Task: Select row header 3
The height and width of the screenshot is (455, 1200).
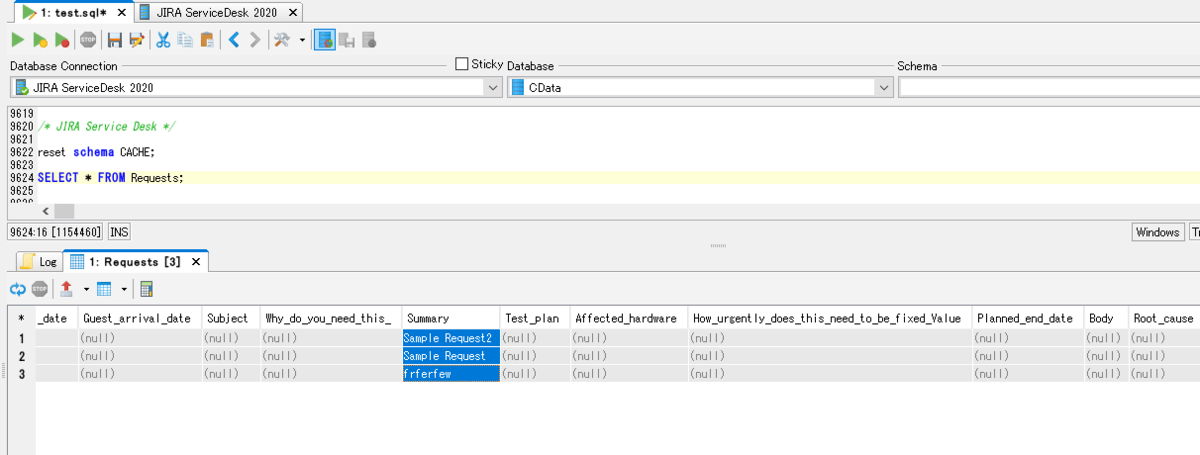Action: (21, 372)
